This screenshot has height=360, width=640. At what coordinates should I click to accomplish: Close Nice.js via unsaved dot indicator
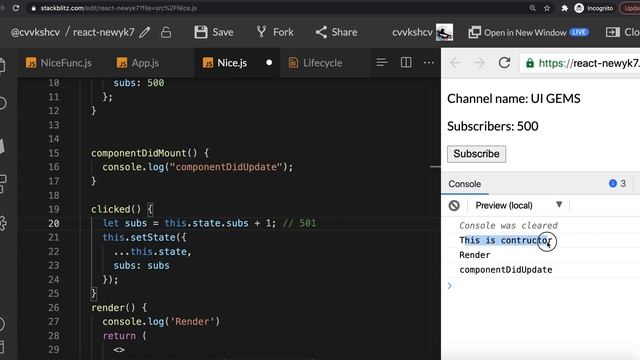click(x=269, y=62)
